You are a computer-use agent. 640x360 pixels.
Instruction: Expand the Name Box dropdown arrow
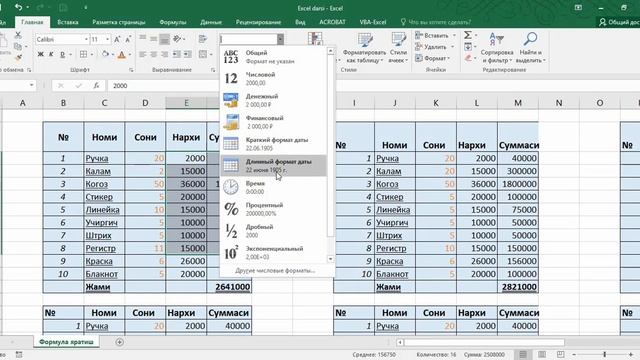31,85
